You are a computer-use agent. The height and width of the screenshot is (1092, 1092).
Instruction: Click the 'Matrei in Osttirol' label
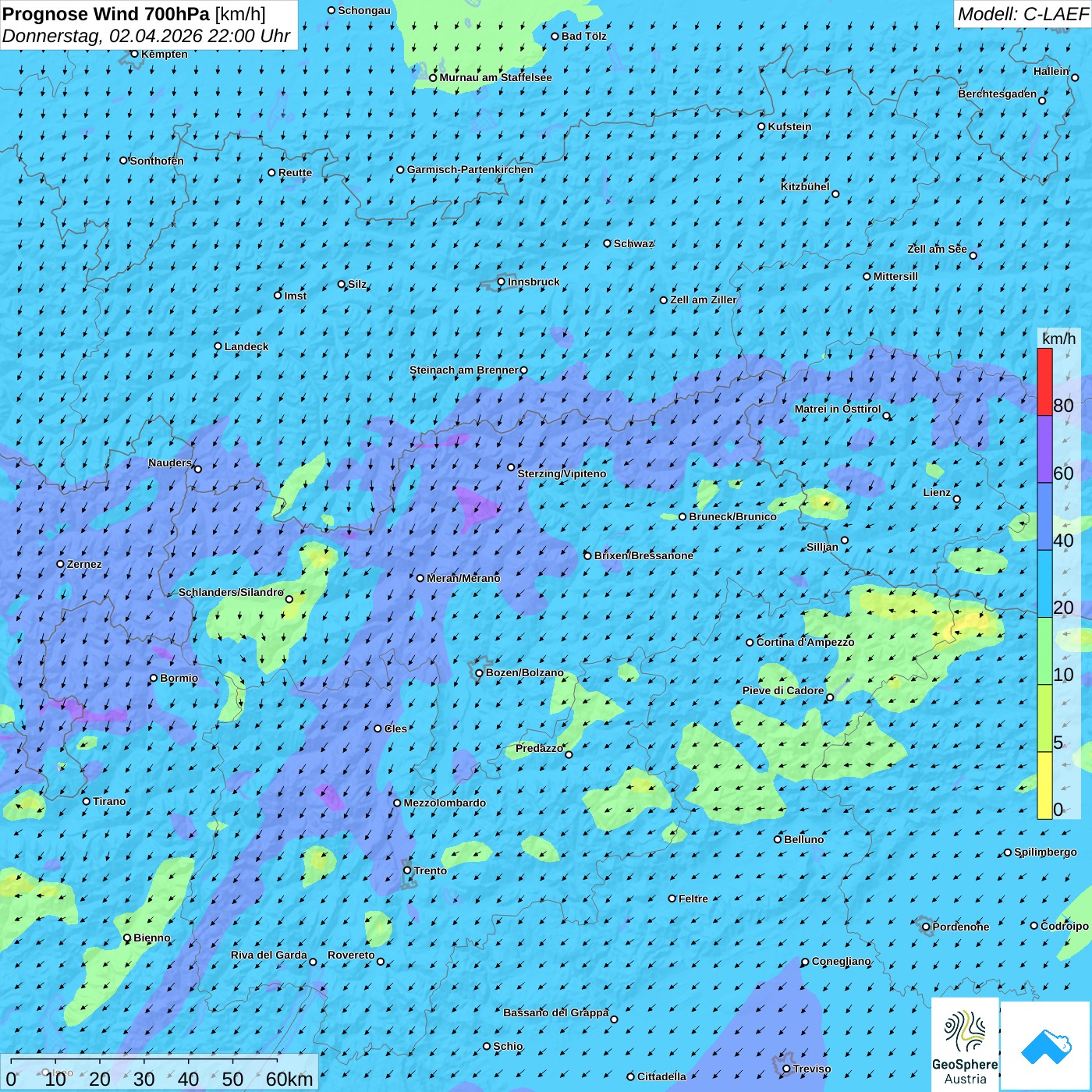pyautogui.click(x=838, y=409)
